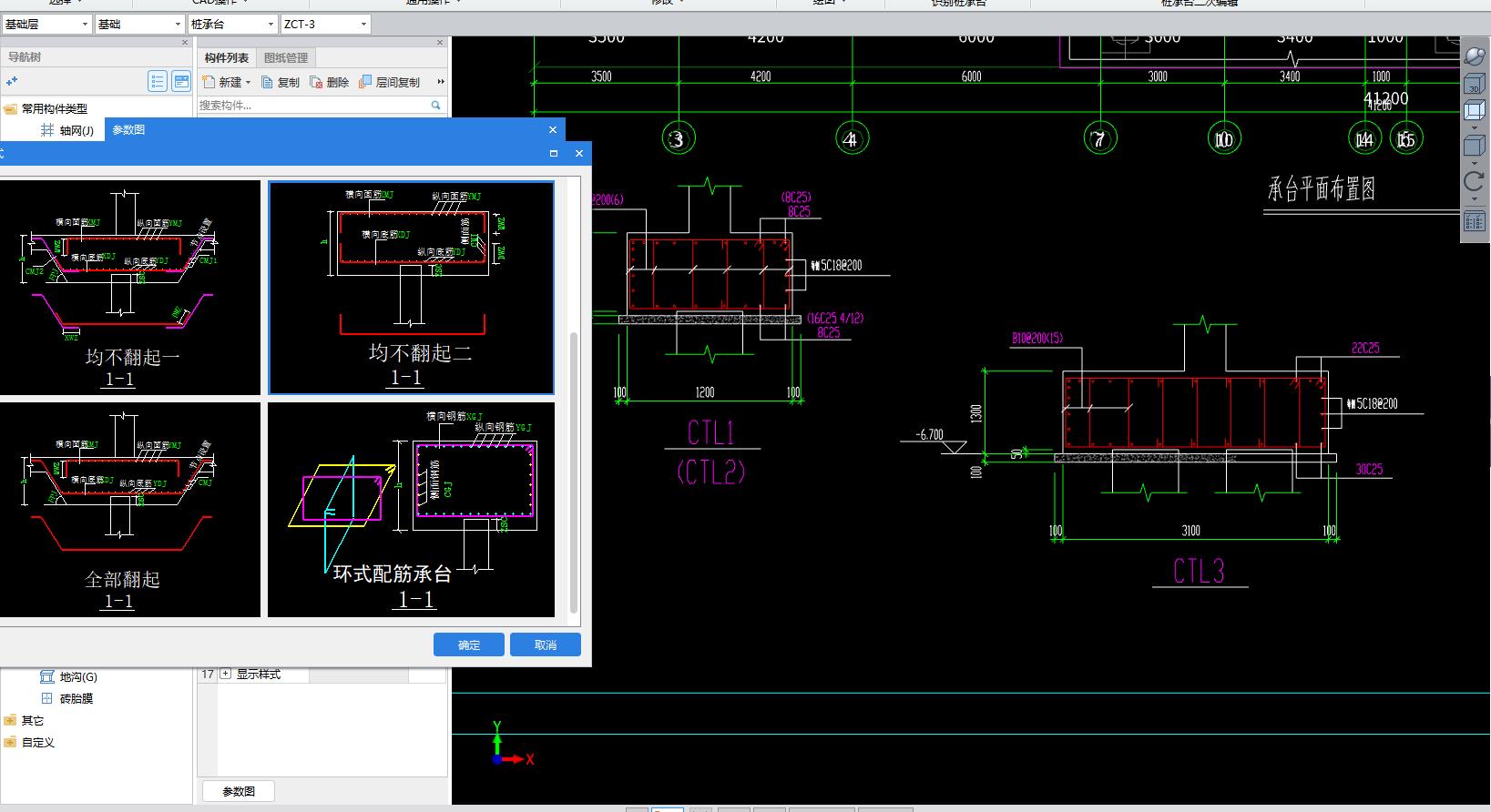1491x812 pixels.
Task: Click axis bubble 7 in the drawing
Action: (x=1099, y=139)
